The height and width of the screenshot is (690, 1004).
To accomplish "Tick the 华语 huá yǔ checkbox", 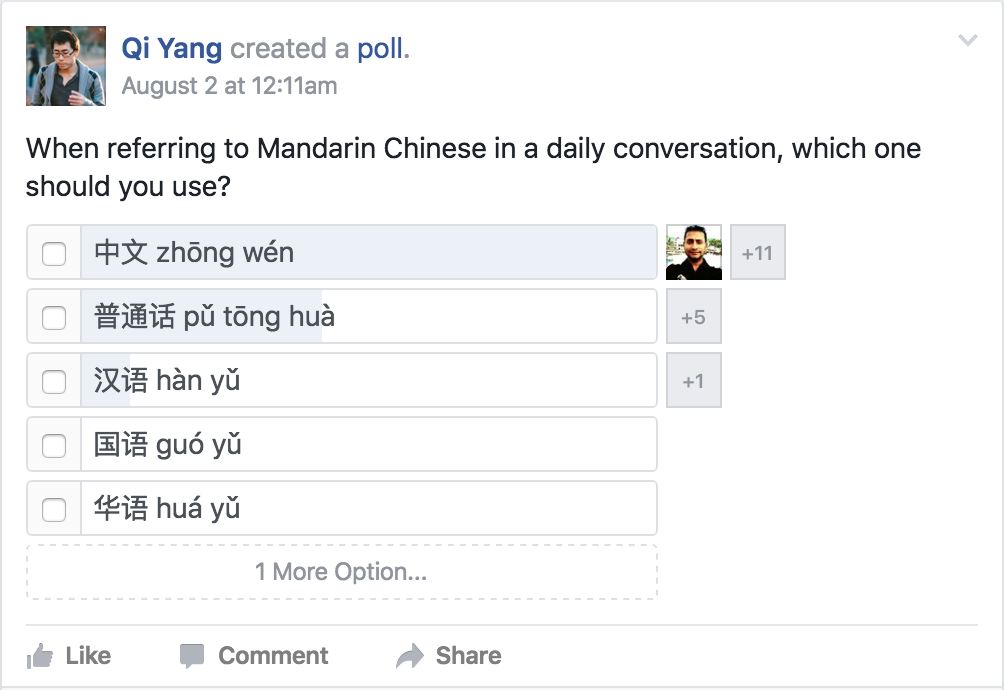I will (54, 509).
